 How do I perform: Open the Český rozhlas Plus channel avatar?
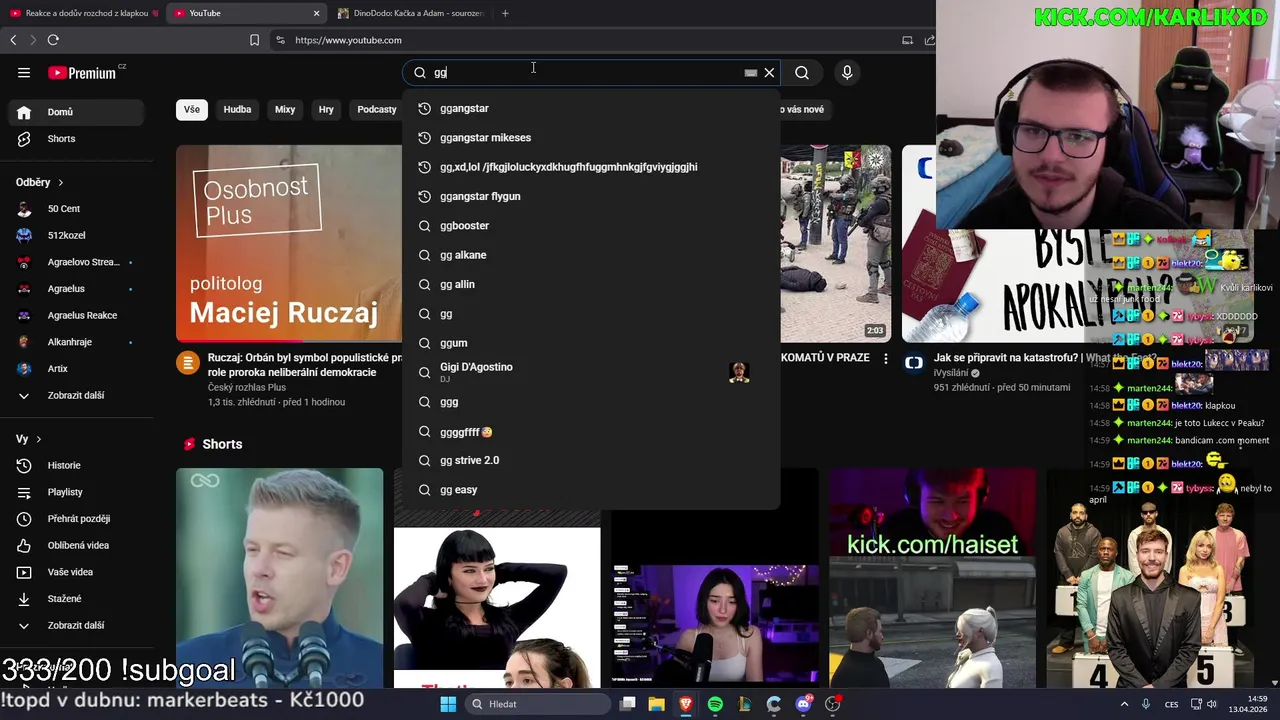pos(188,363)
